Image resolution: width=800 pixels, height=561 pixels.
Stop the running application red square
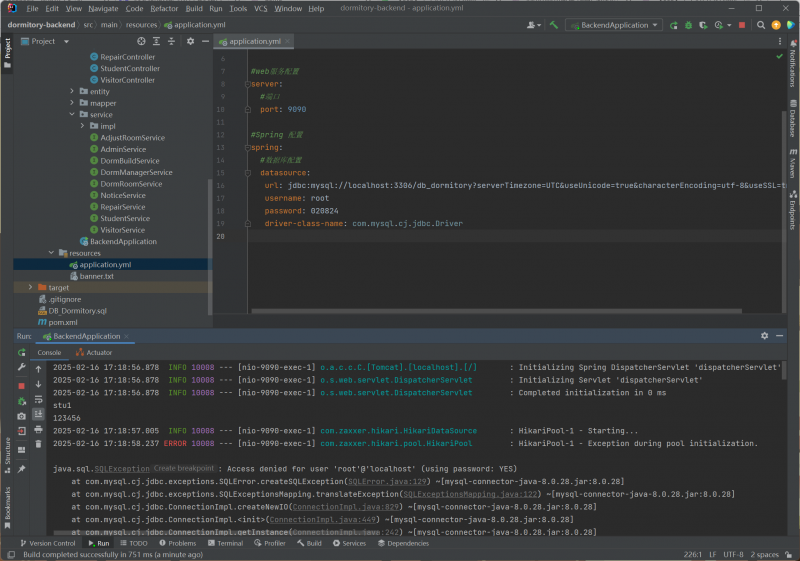click(x=742, y=25)
